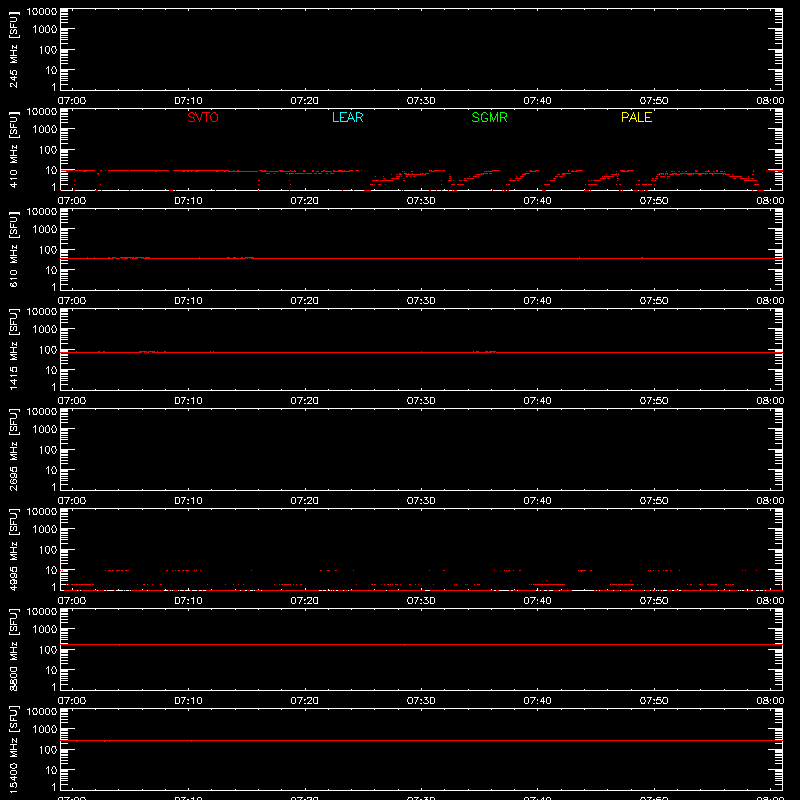Viewport: 800px width, 800px height.
Task: Click 07:50 tick label of 410 MHz plot
Action: click(654, 201)
